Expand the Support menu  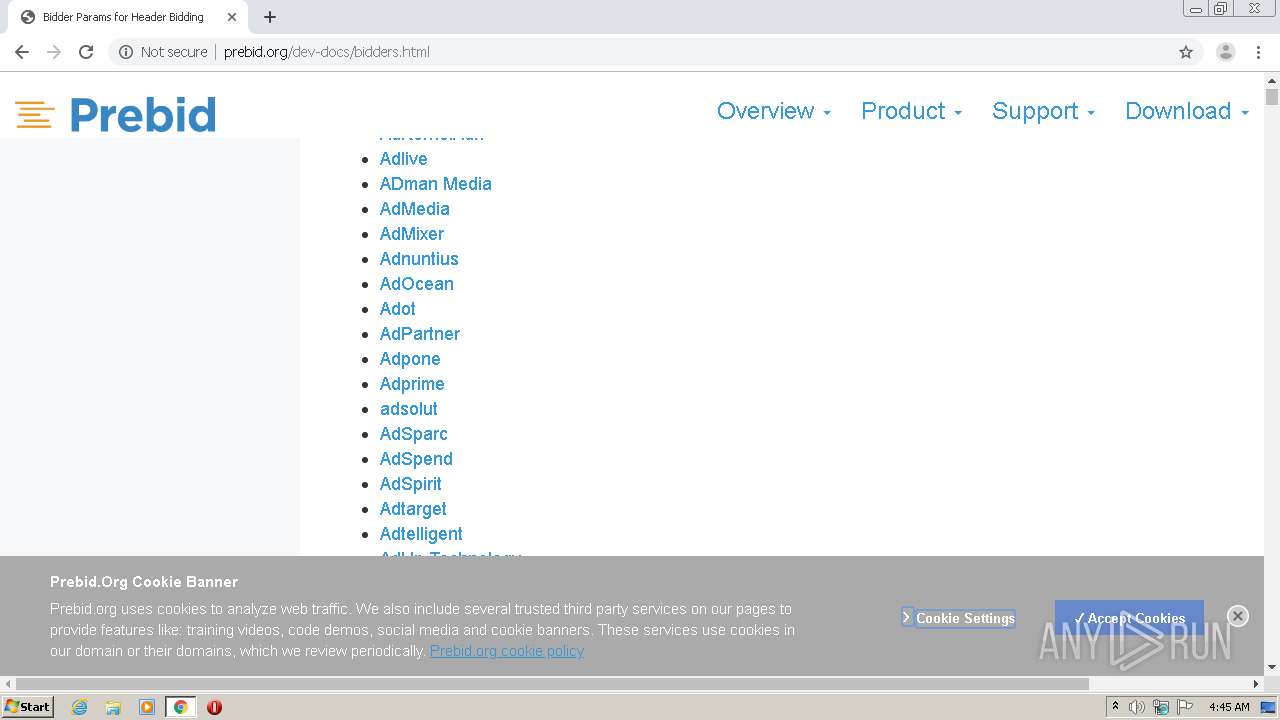tap(1043, 111)
